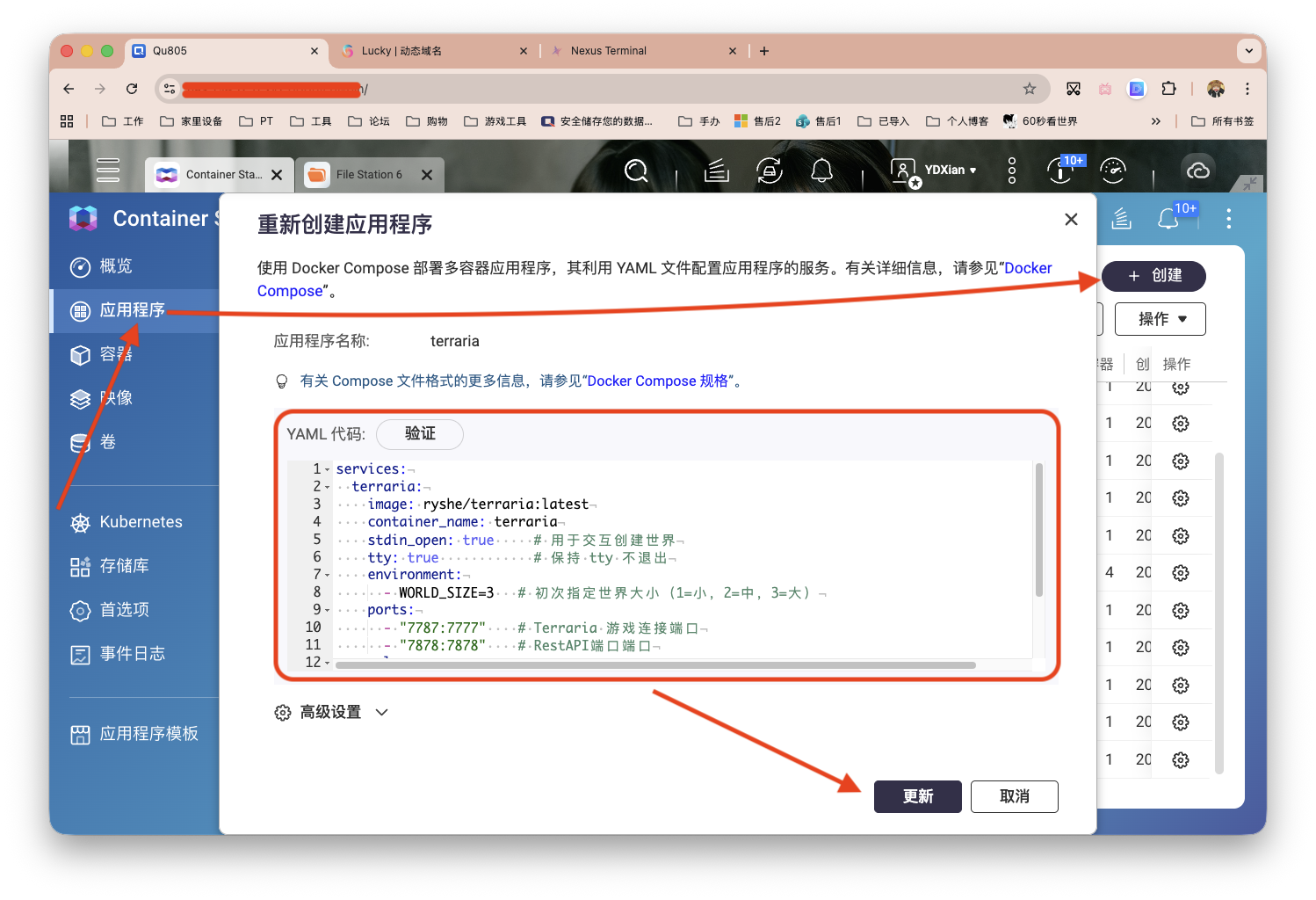Open the 操作 dropdown menu

pyautogui.click(x=1160, y=318)
